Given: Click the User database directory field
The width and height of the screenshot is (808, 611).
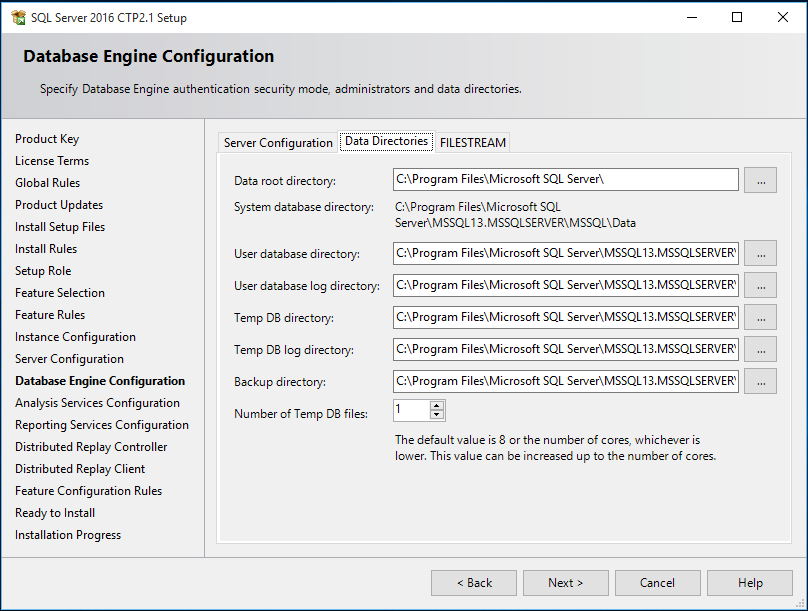Looking at the screenshot, I should pyautogui.click(x=565, y=253).
